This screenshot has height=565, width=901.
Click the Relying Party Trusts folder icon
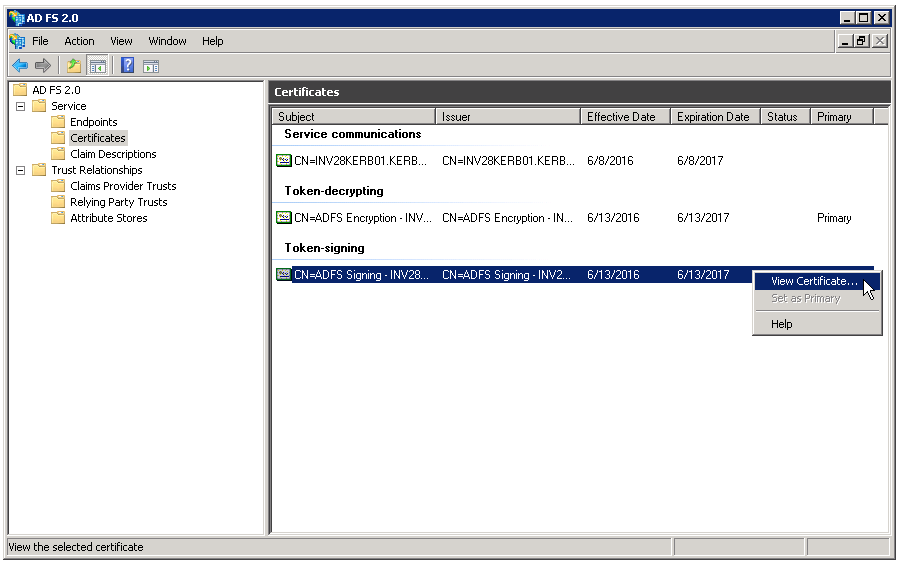(x=58, y=202)
